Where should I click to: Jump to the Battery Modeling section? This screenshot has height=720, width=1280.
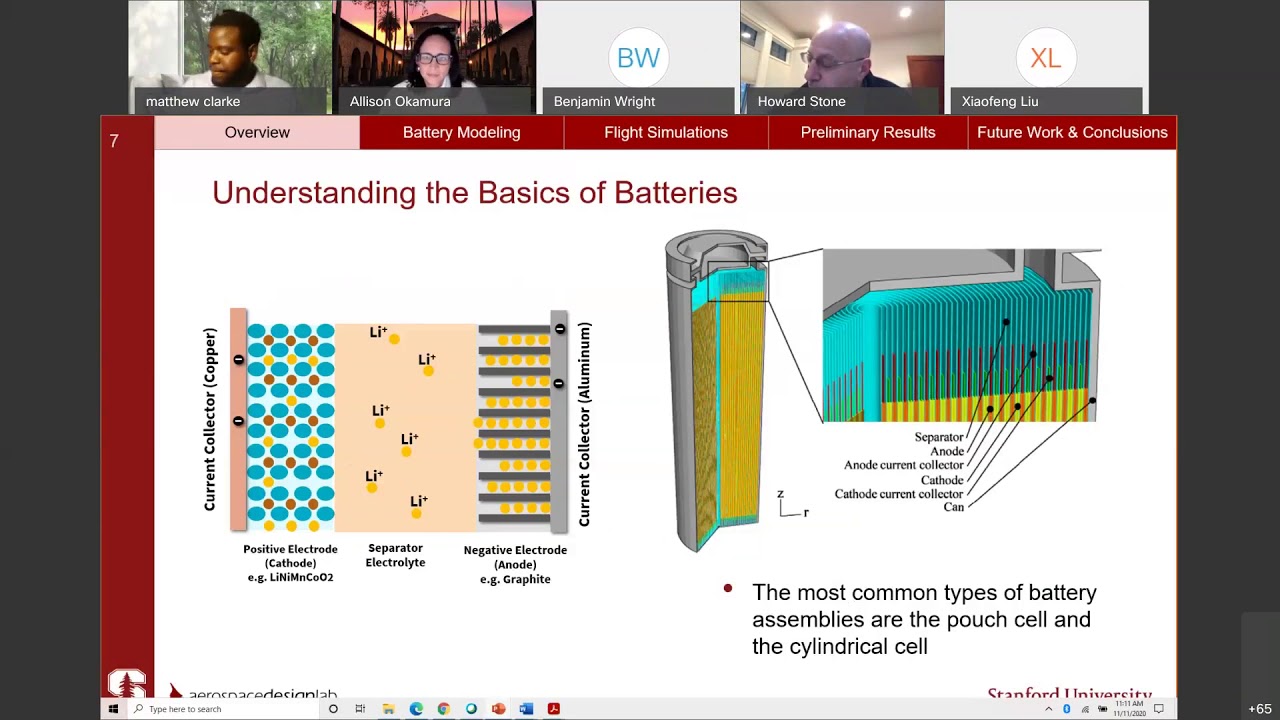click(461, 132)
